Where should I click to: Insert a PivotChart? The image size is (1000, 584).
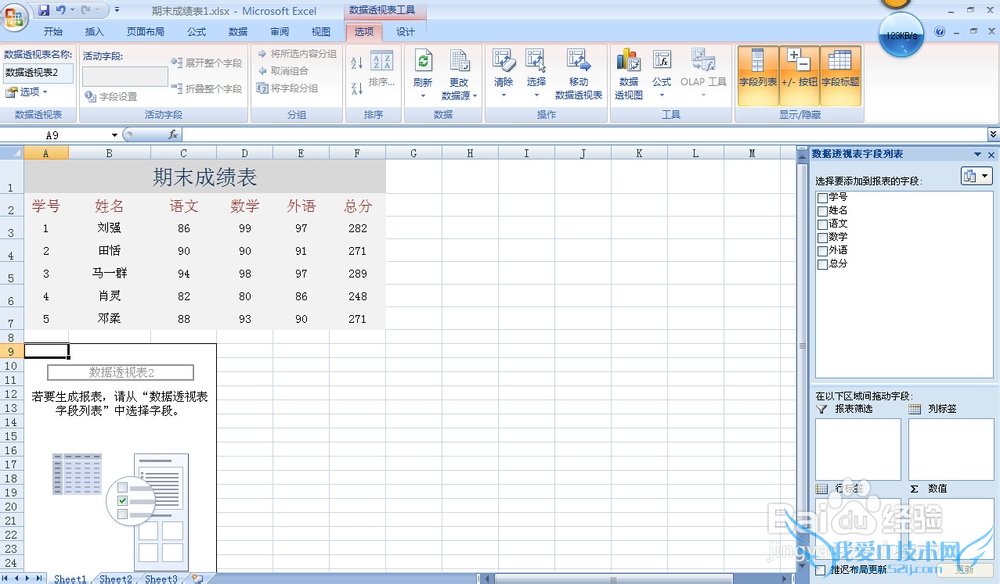(x=629, y=75)
